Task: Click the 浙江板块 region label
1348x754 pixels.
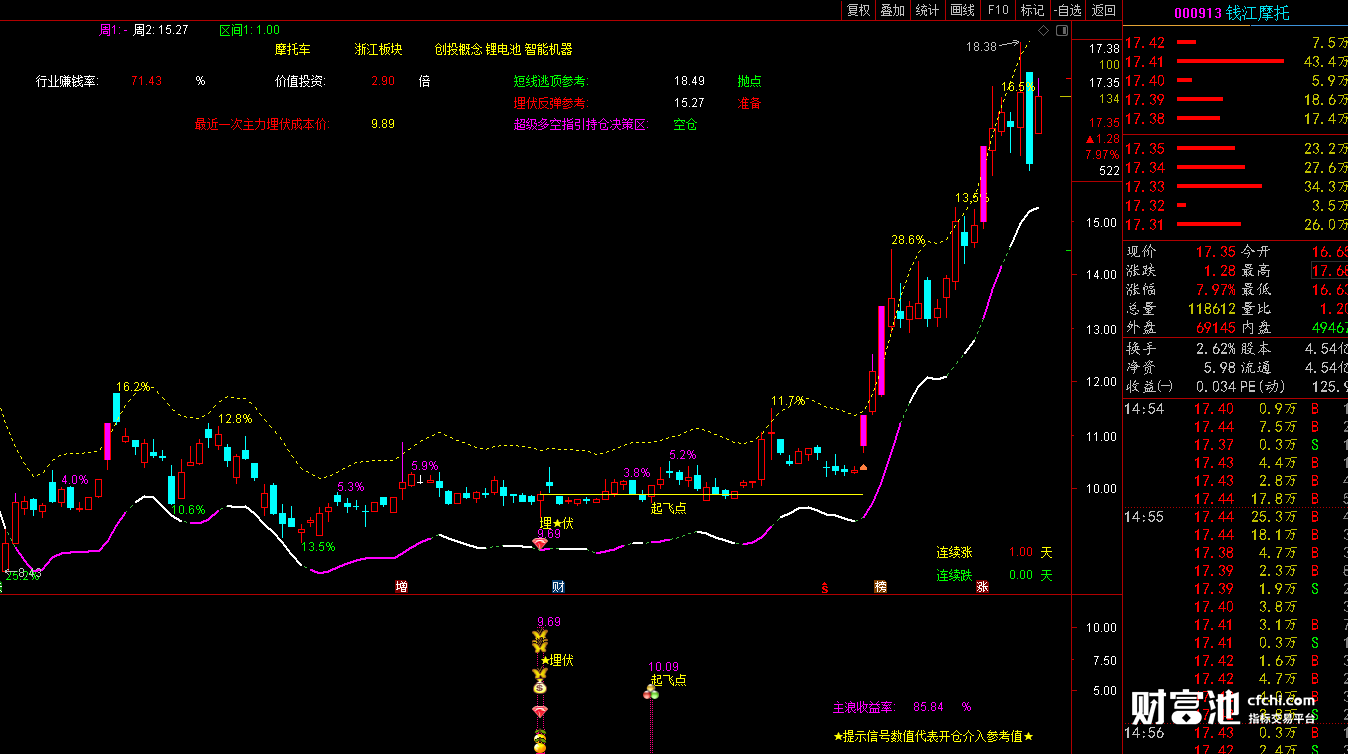Action: click(379, 49)
